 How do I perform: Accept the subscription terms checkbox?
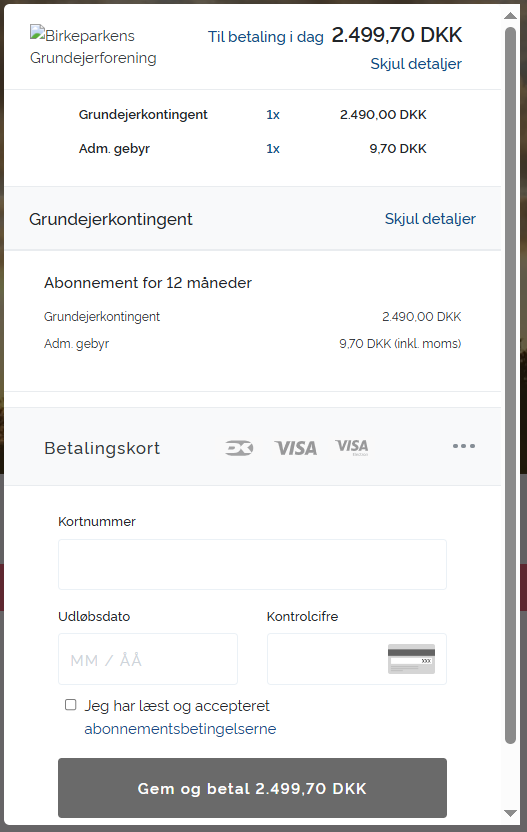click(71, 705)
